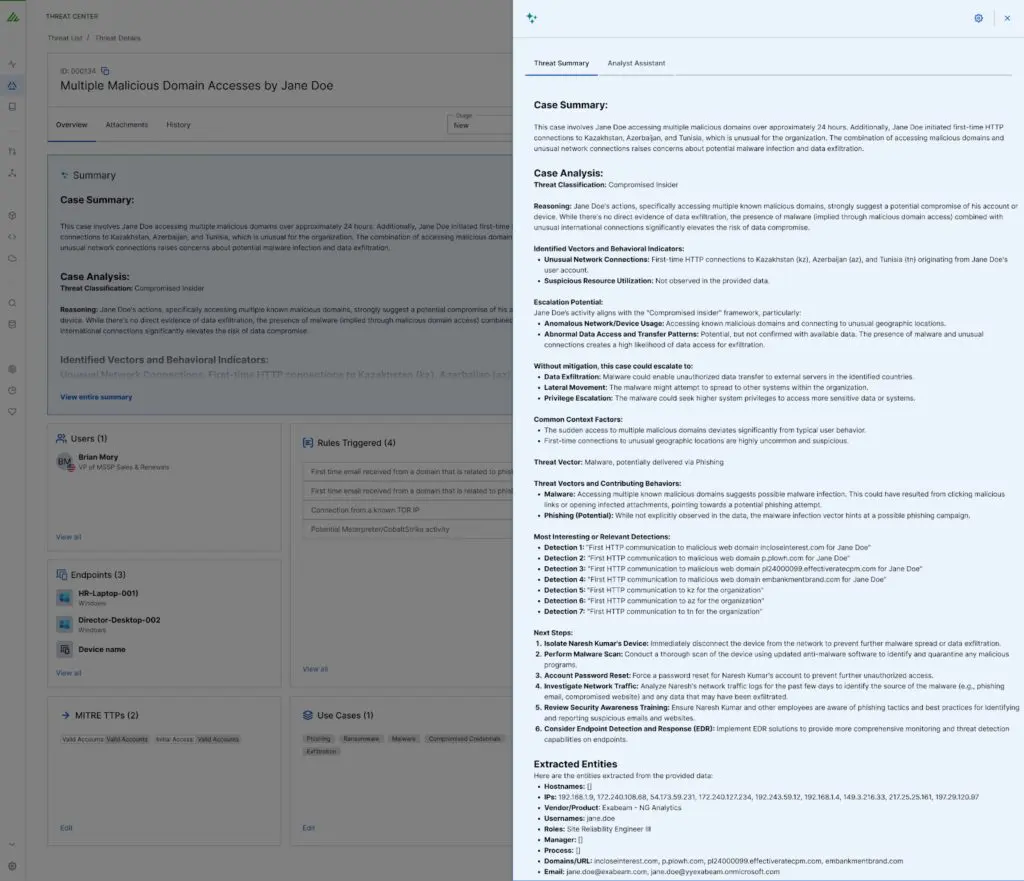Select the History tab
The width and height of the screenshot is (1024, 881).
pyautogui.click(x=178, y=125)
